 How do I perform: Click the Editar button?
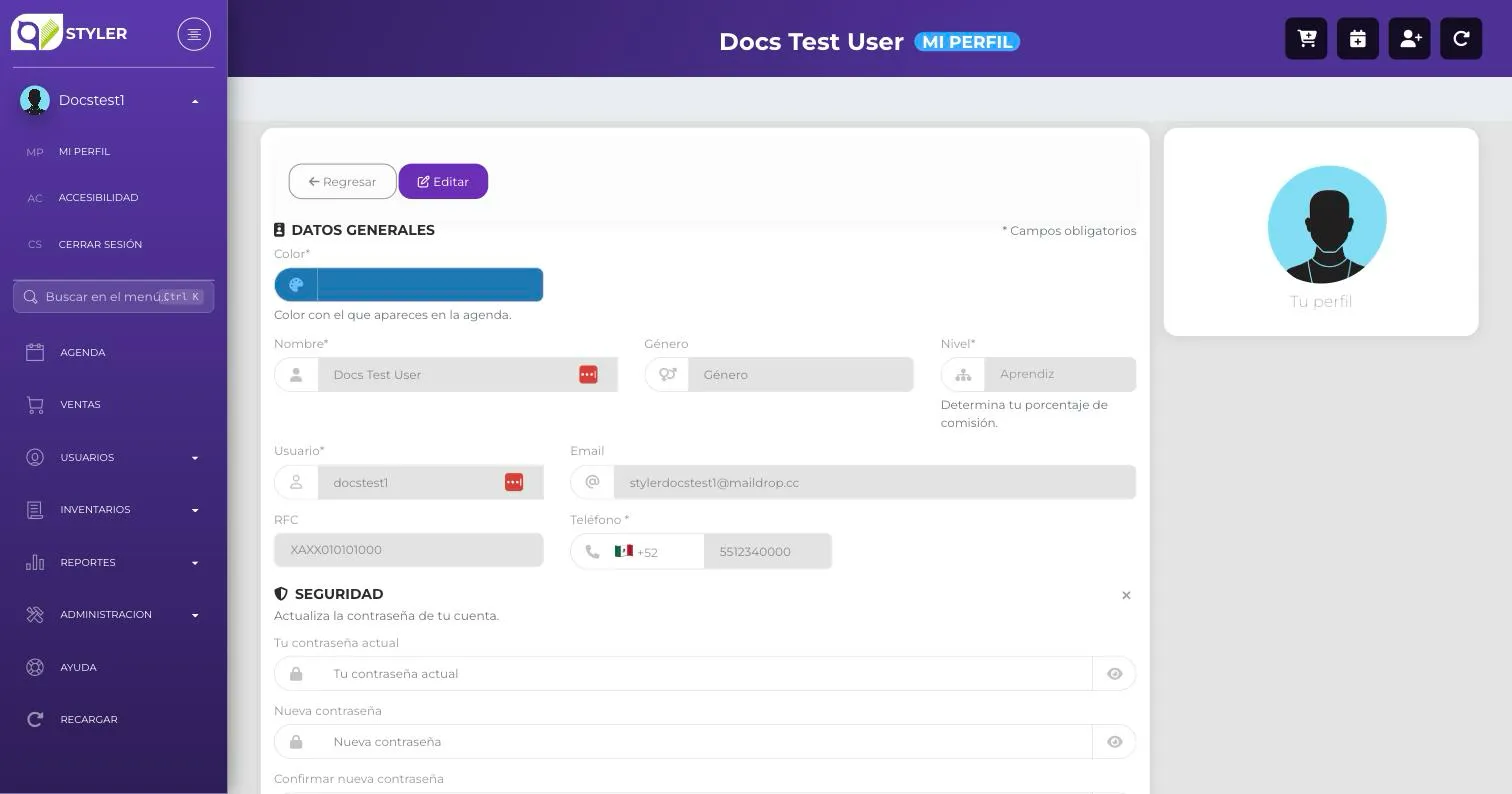(x=443, y=182)
